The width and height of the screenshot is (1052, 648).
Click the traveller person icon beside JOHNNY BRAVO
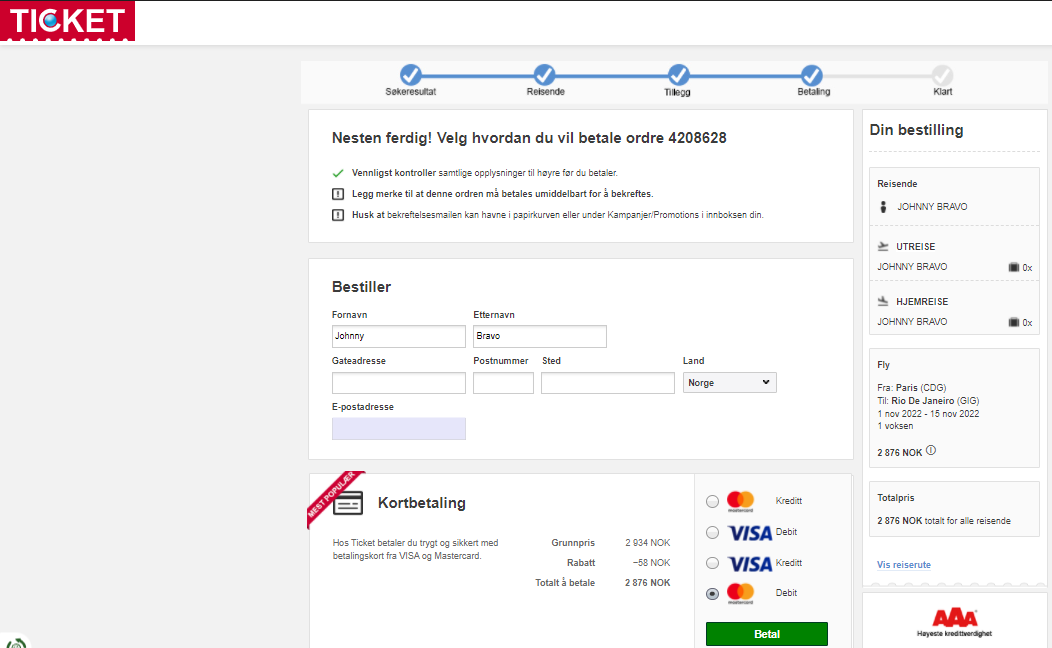click(x=883, y=207)
